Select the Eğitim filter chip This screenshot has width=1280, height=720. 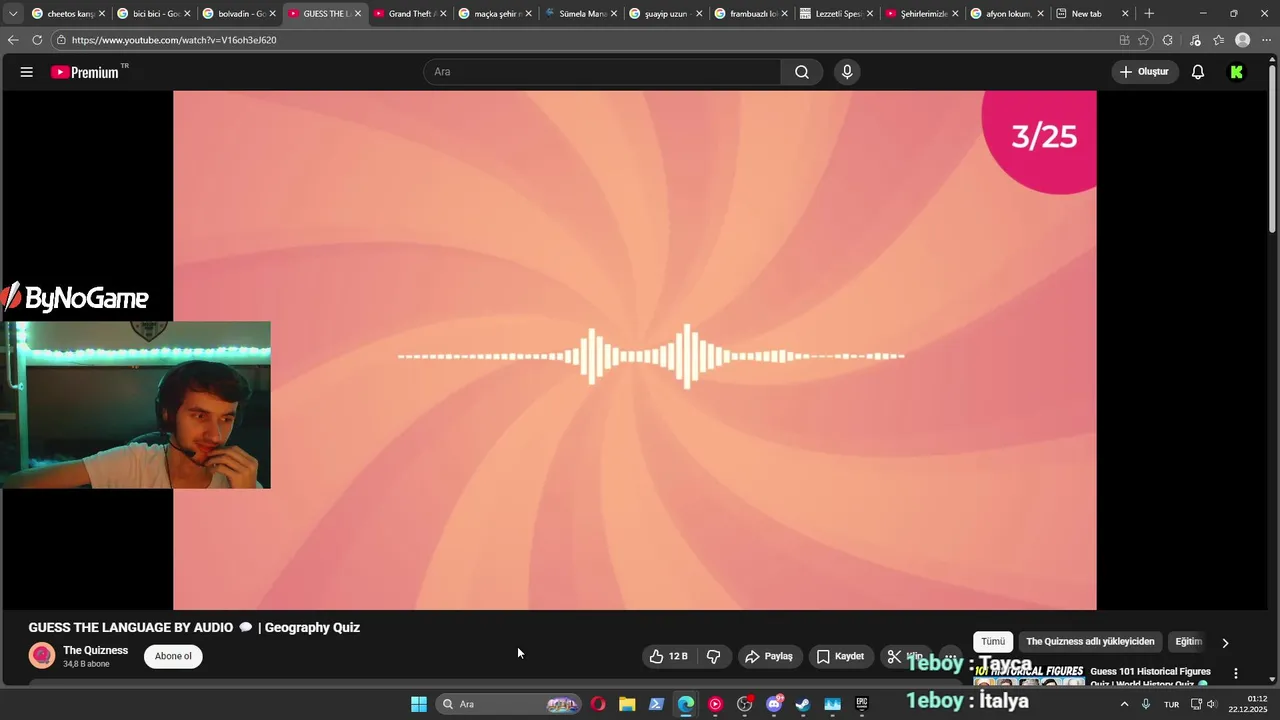pyautogui.click(x=1188, y=642)
